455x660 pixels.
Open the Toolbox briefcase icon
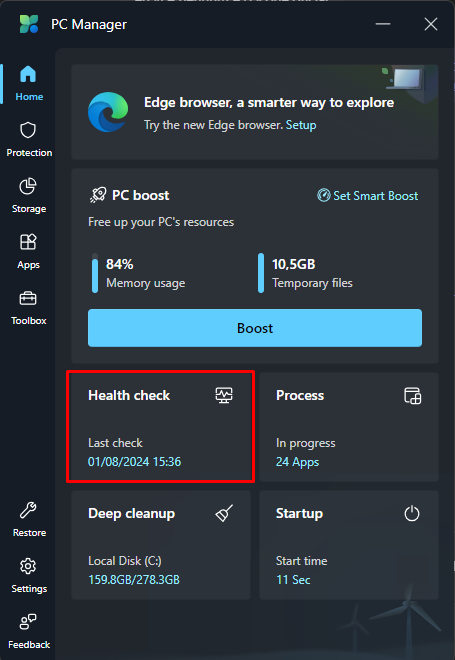pyautogui.click(x=28, y=298)
